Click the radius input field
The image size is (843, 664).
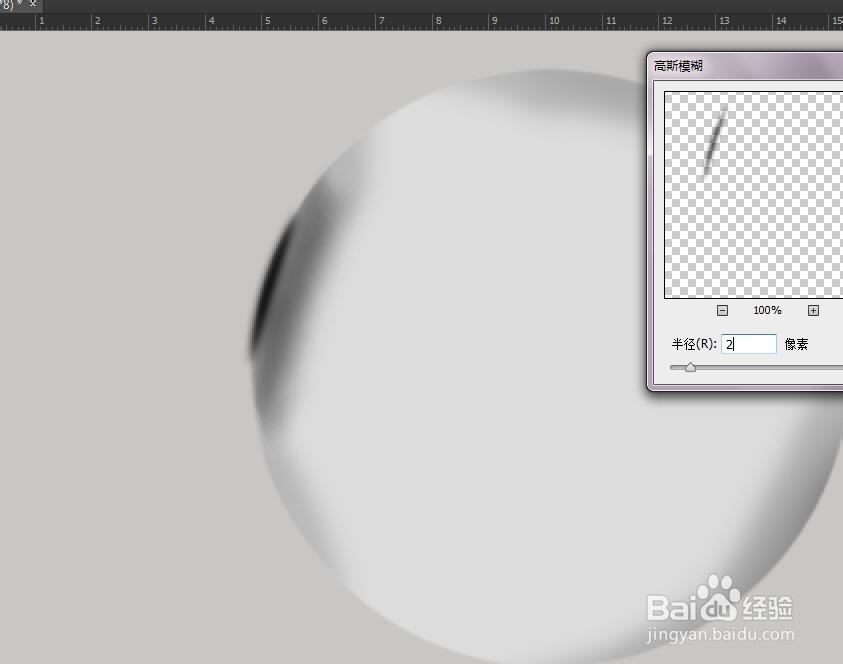point(748,344)
